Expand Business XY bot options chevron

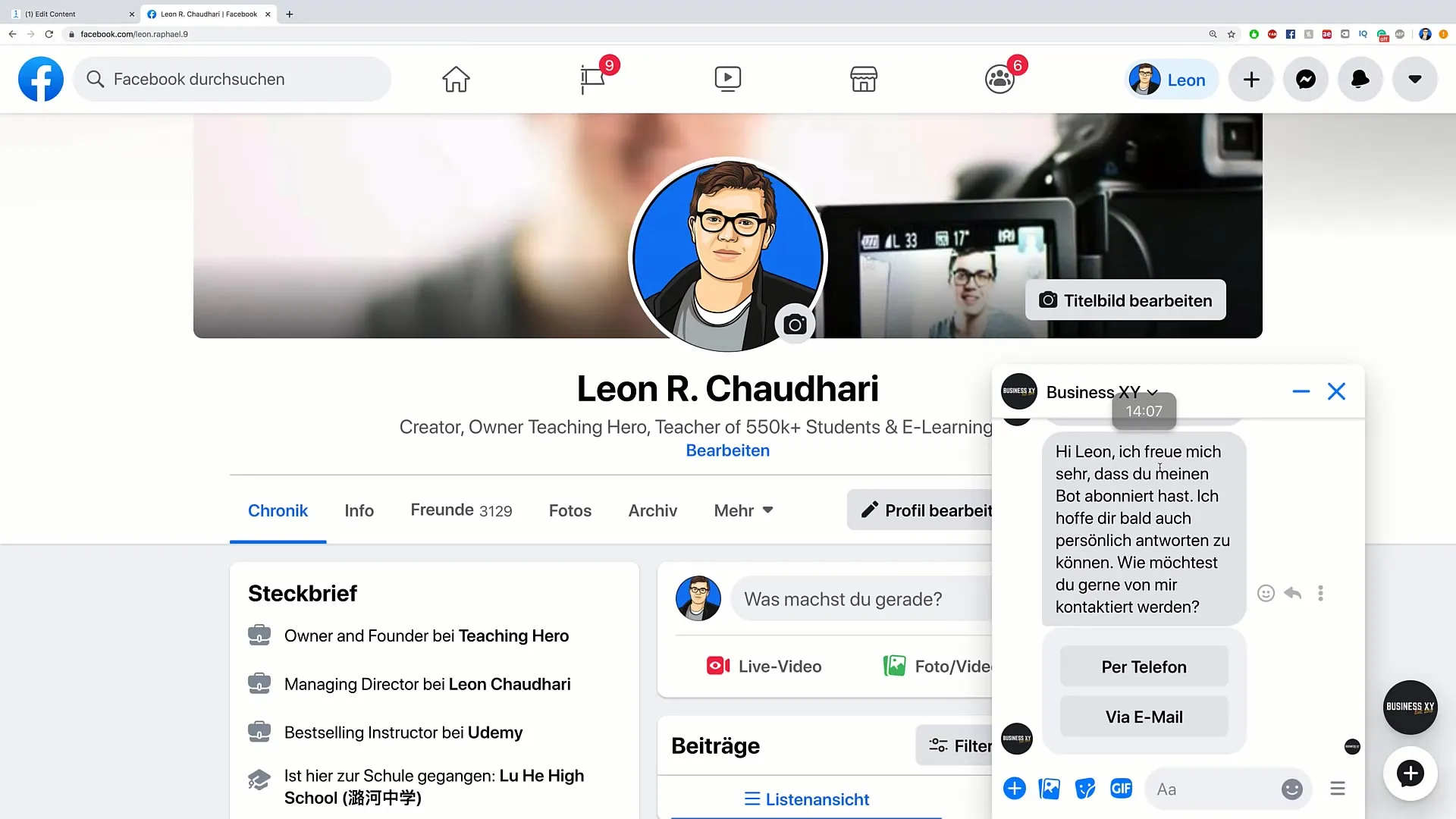(x=1153, y=392)
